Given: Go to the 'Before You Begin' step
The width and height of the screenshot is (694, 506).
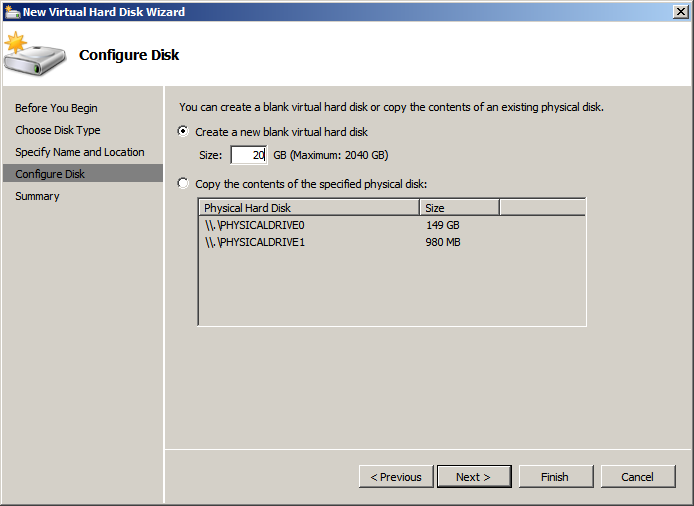Looking at the screenshot, I should point(56,108).
